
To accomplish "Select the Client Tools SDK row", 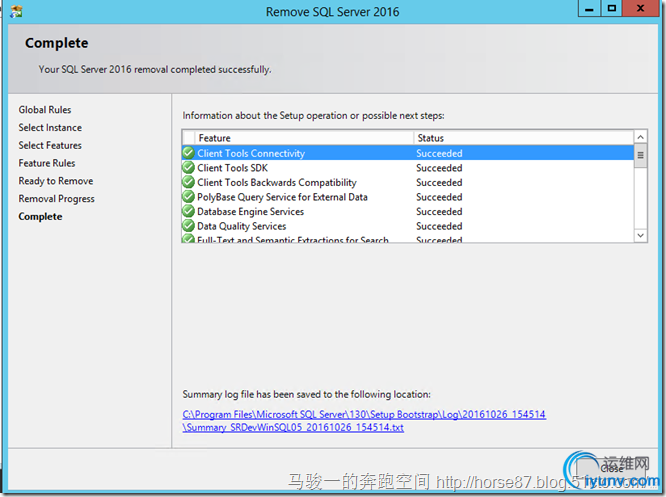I will [x=408, y=168].
